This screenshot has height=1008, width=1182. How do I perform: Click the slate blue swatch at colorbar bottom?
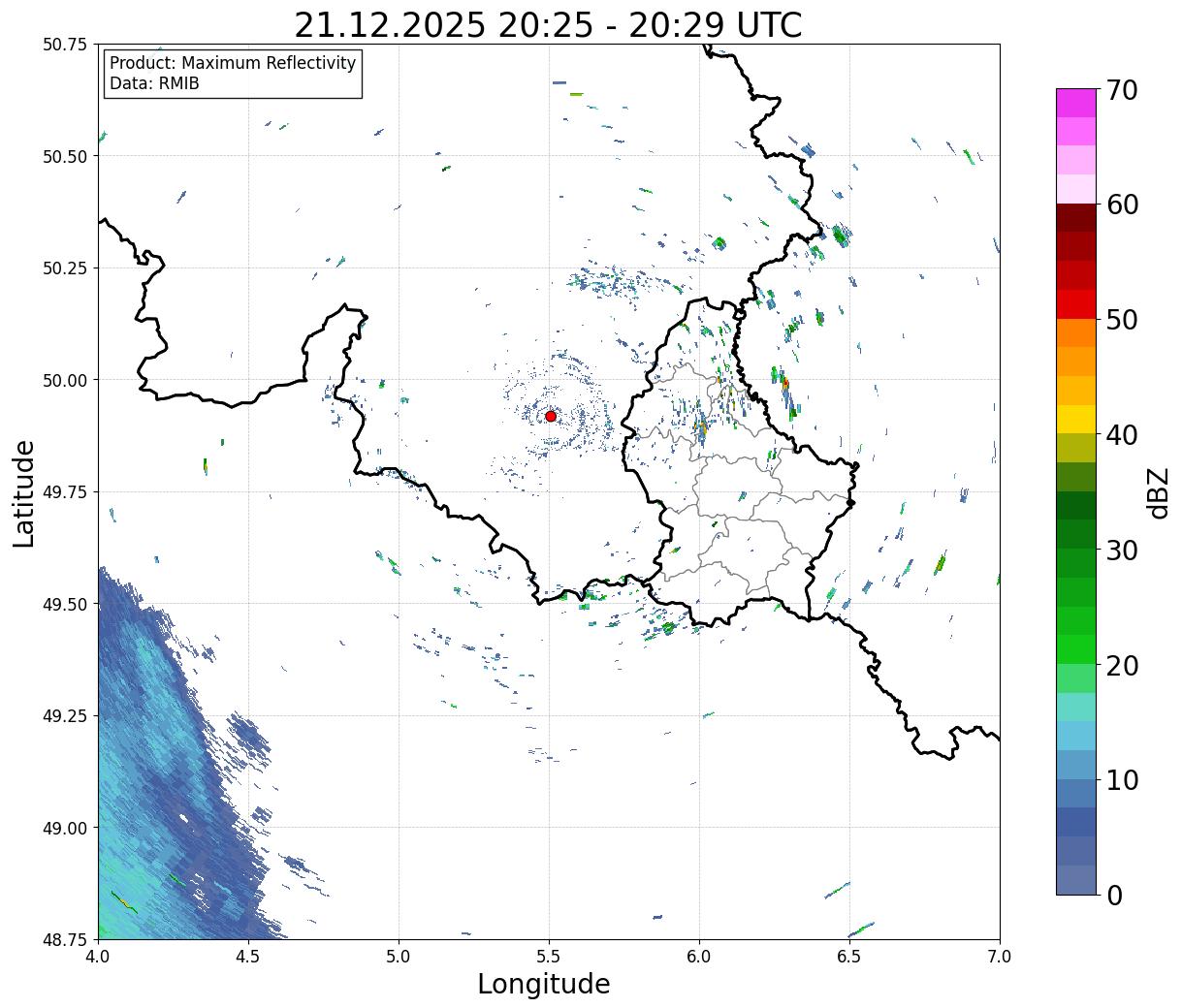click(1076, 879)
